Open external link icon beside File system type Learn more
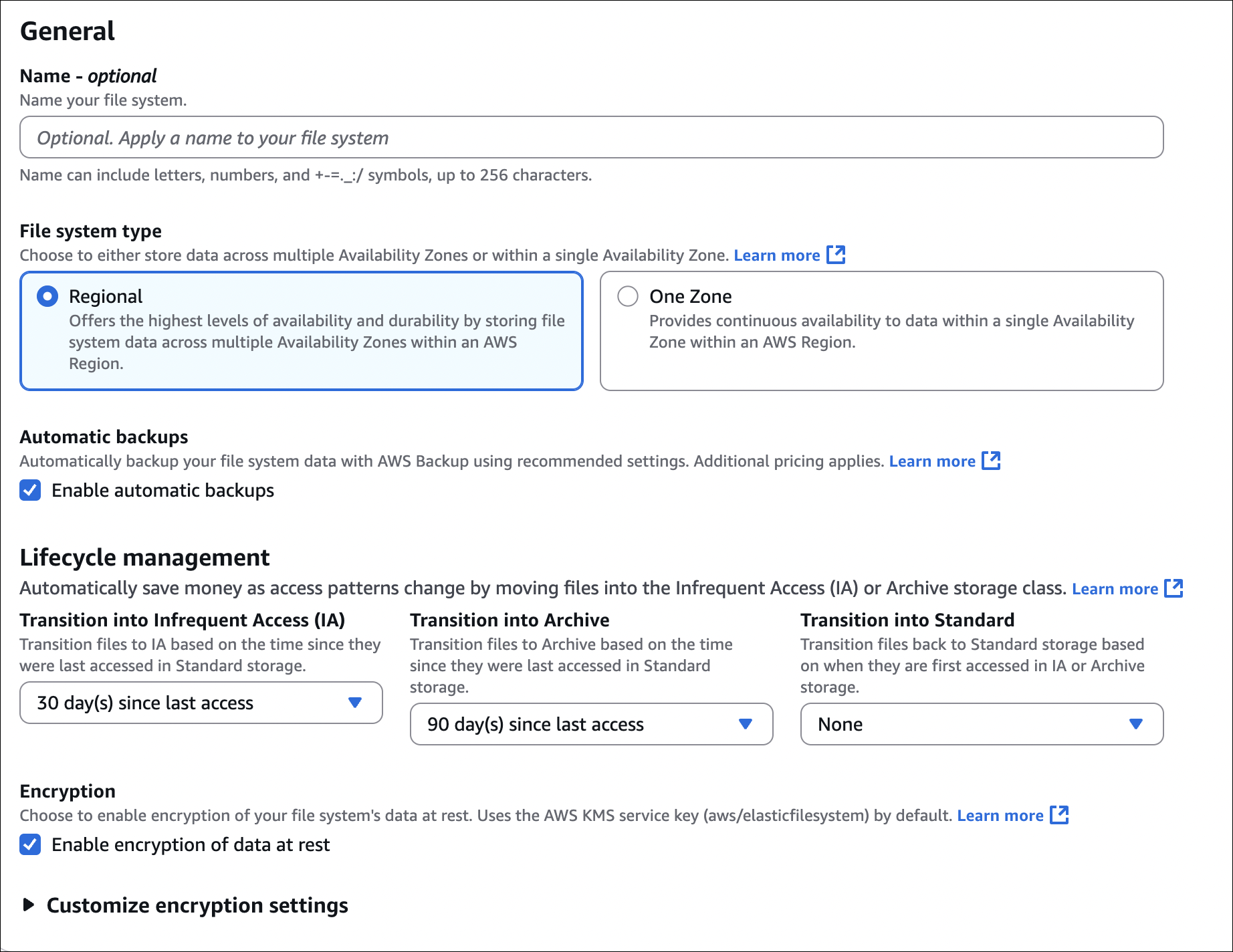The height and width of the screenshot is (952, 1233). 836,255
